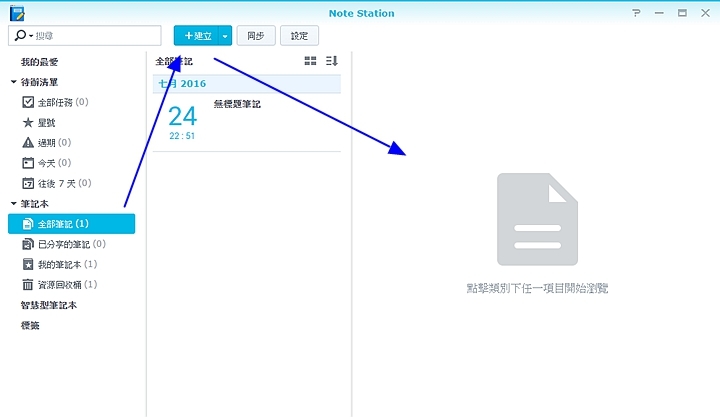Click the 同步 sync button
Screen dimensions: 720x417
pos(256,35)
